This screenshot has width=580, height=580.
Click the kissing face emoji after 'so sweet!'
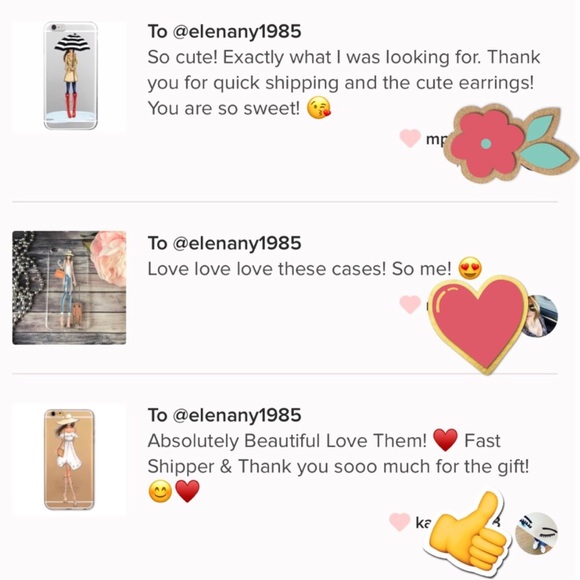319,108
